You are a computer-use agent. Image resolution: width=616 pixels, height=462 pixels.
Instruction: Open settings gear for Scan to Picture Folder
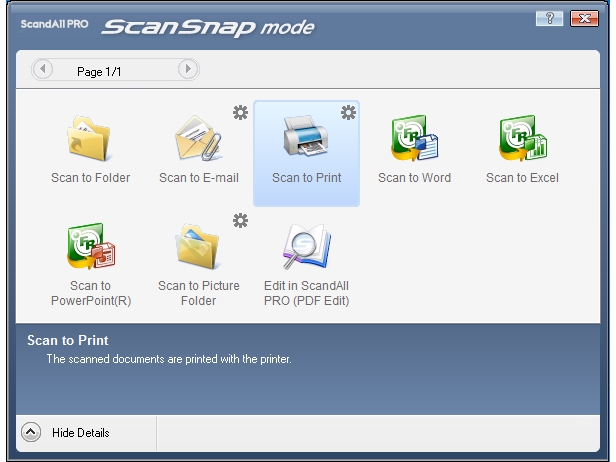pyautogui.click(x=240, y=221)
